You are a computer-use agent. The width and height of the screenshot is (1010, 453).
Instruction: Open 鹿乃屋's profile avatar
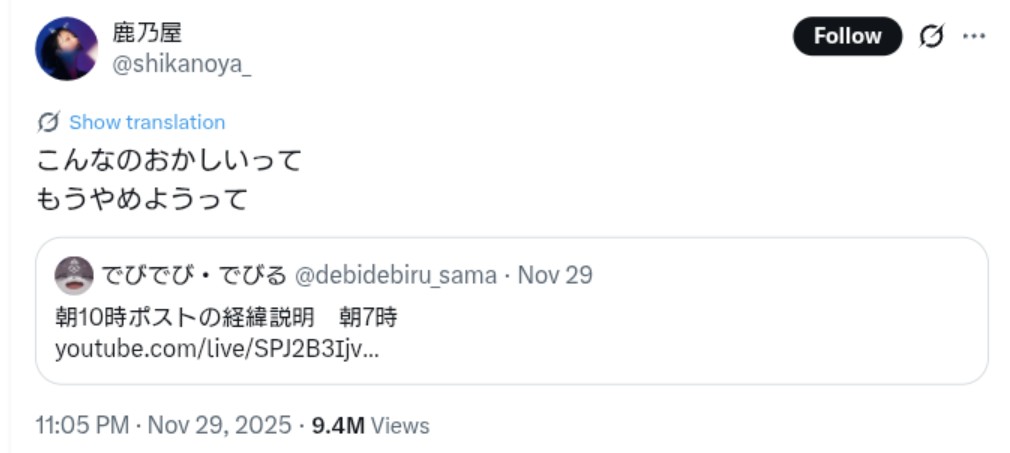pyautogui.click(x=66, y=48)
